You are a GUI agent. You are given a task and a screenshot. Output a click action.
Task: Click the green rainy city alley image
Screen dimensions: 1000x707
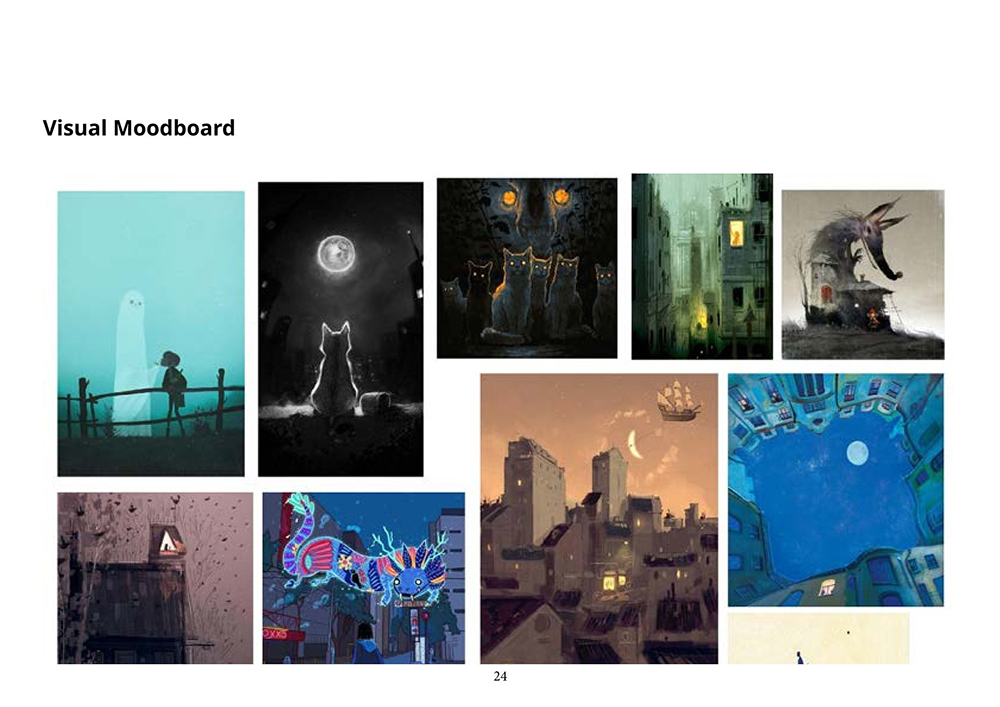coord(702,266)
